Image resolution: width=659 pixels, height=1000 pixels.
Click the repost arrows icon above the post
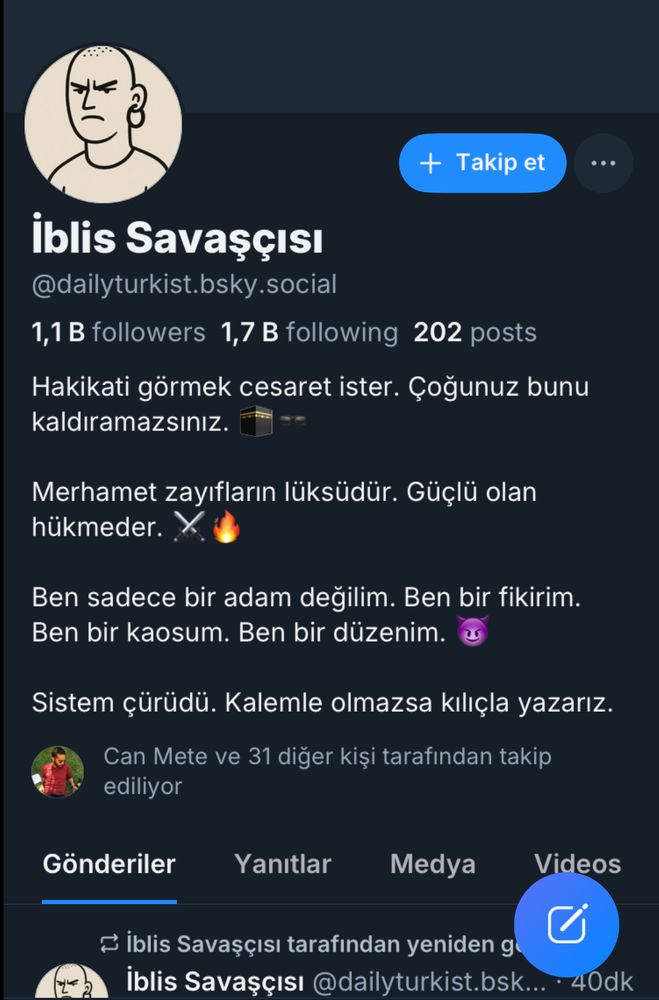click(110, 943)
